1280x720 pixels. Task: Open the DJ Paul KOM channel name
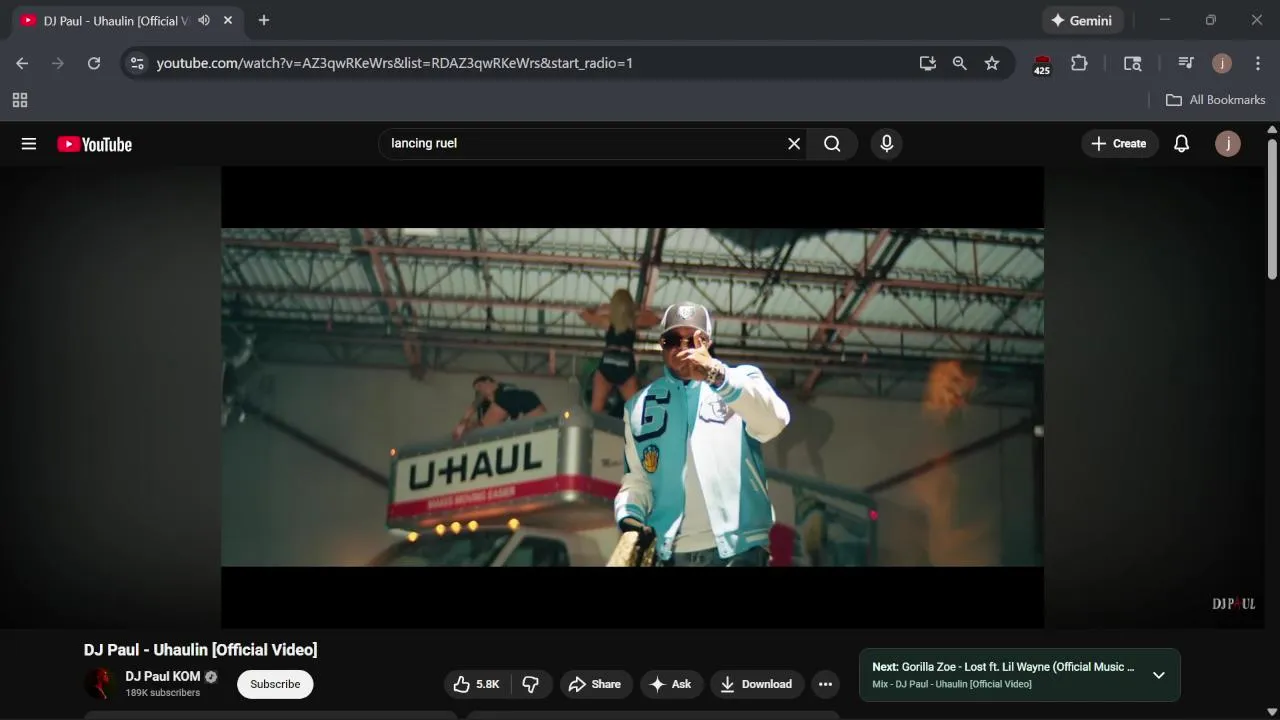pyautogui.click(x=163, y=677)
